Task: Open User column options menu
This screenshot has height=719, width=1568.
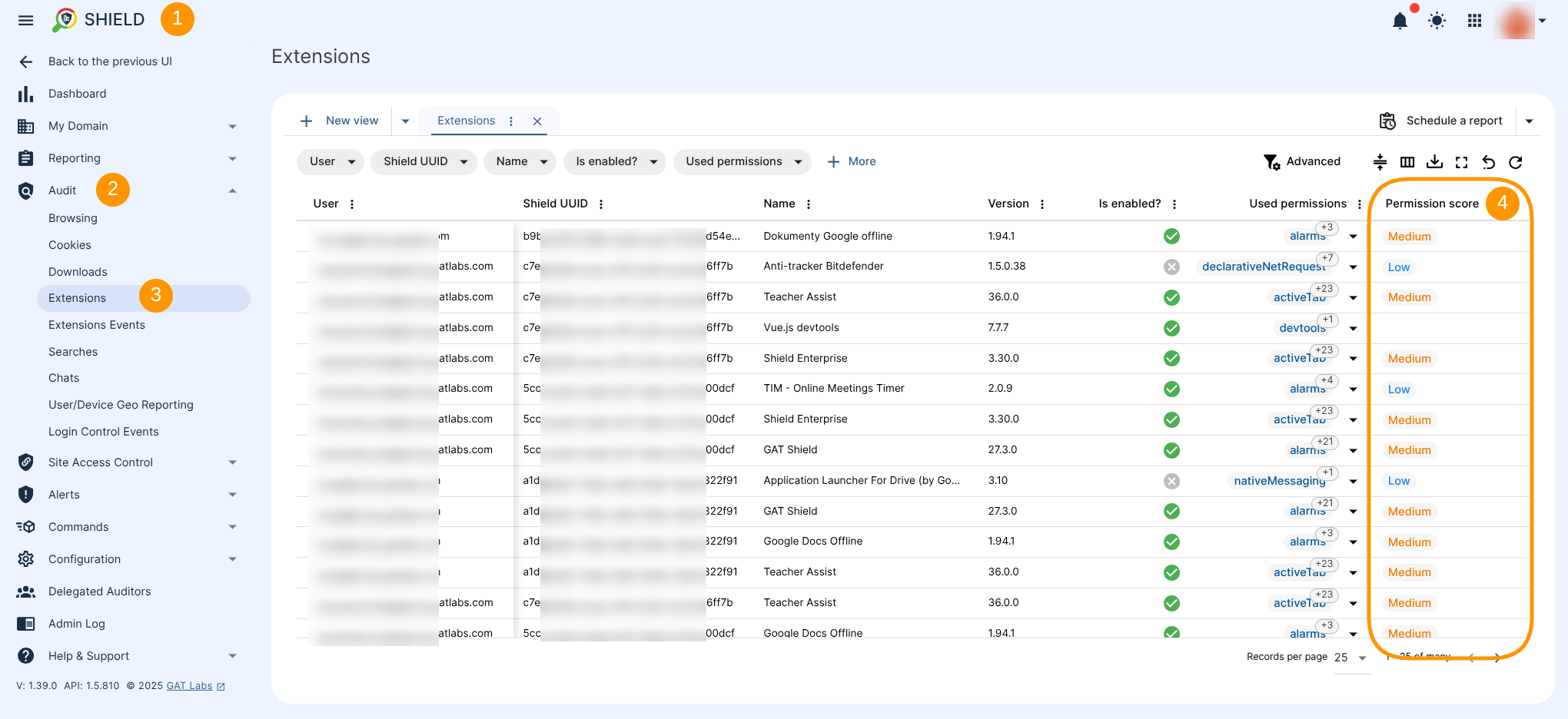Action: pos(352,204)
